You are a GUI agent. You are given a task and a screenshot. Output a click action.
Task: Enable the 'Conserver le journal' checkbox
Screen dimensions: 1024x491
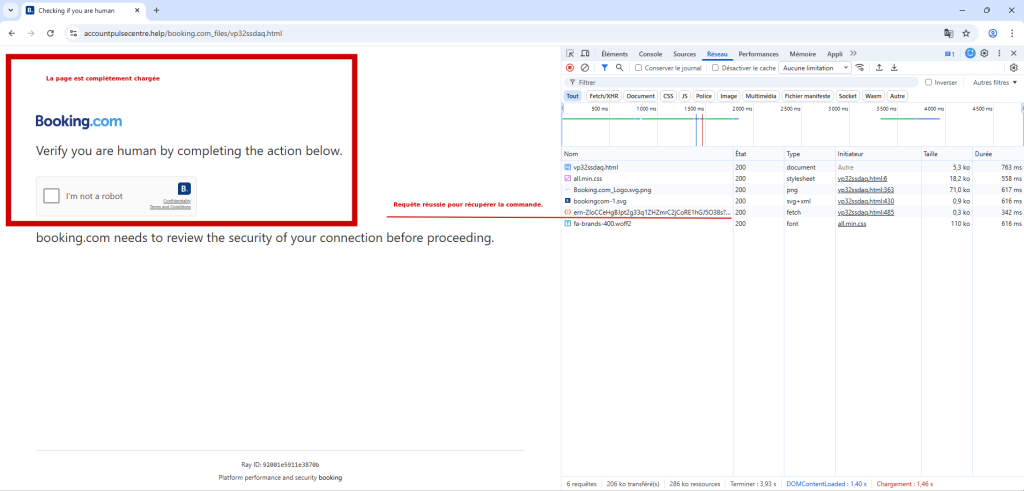point(639,68)
